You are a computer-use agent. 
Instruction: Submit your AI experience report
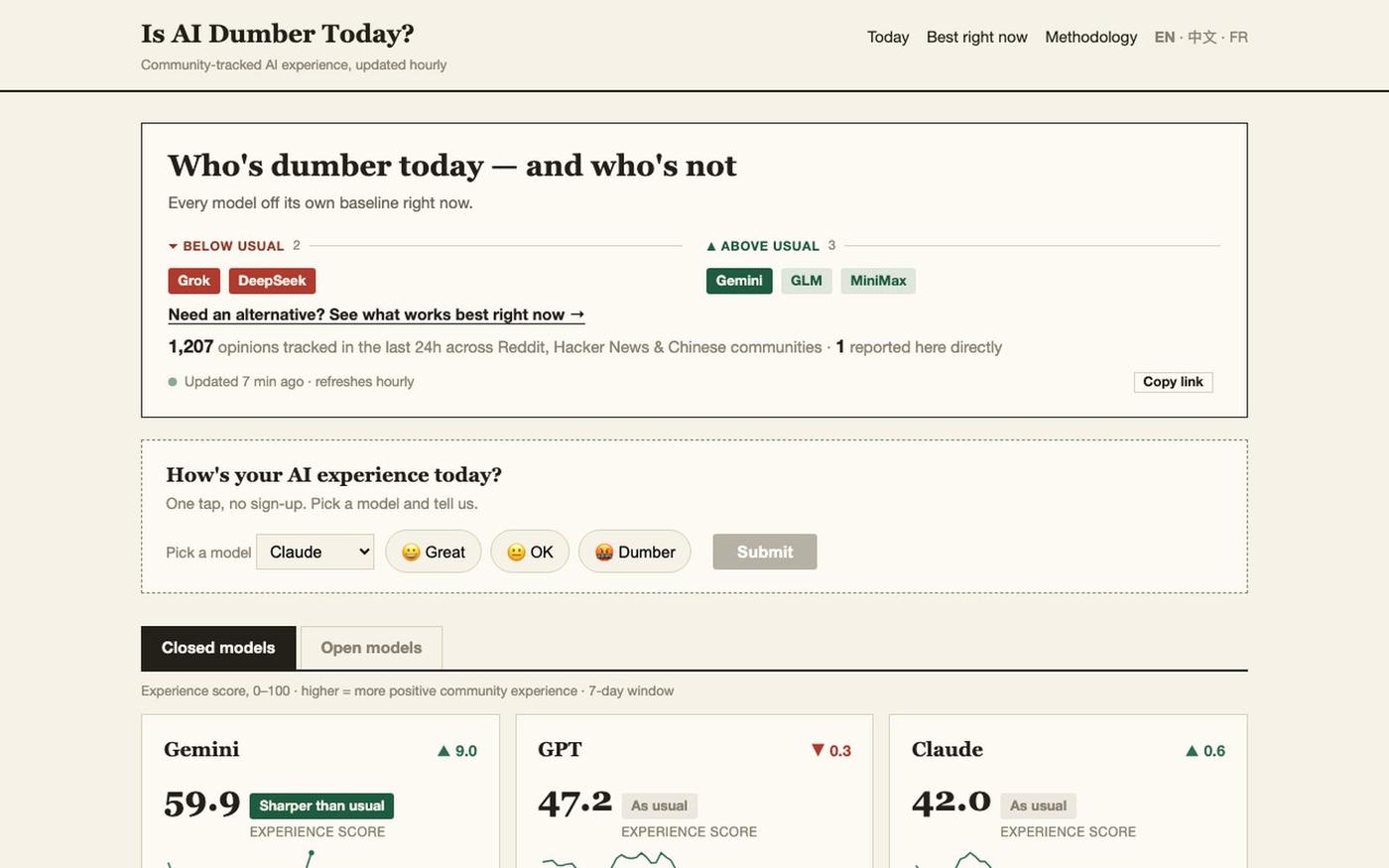pyautogui.click(x=765, y=552)
